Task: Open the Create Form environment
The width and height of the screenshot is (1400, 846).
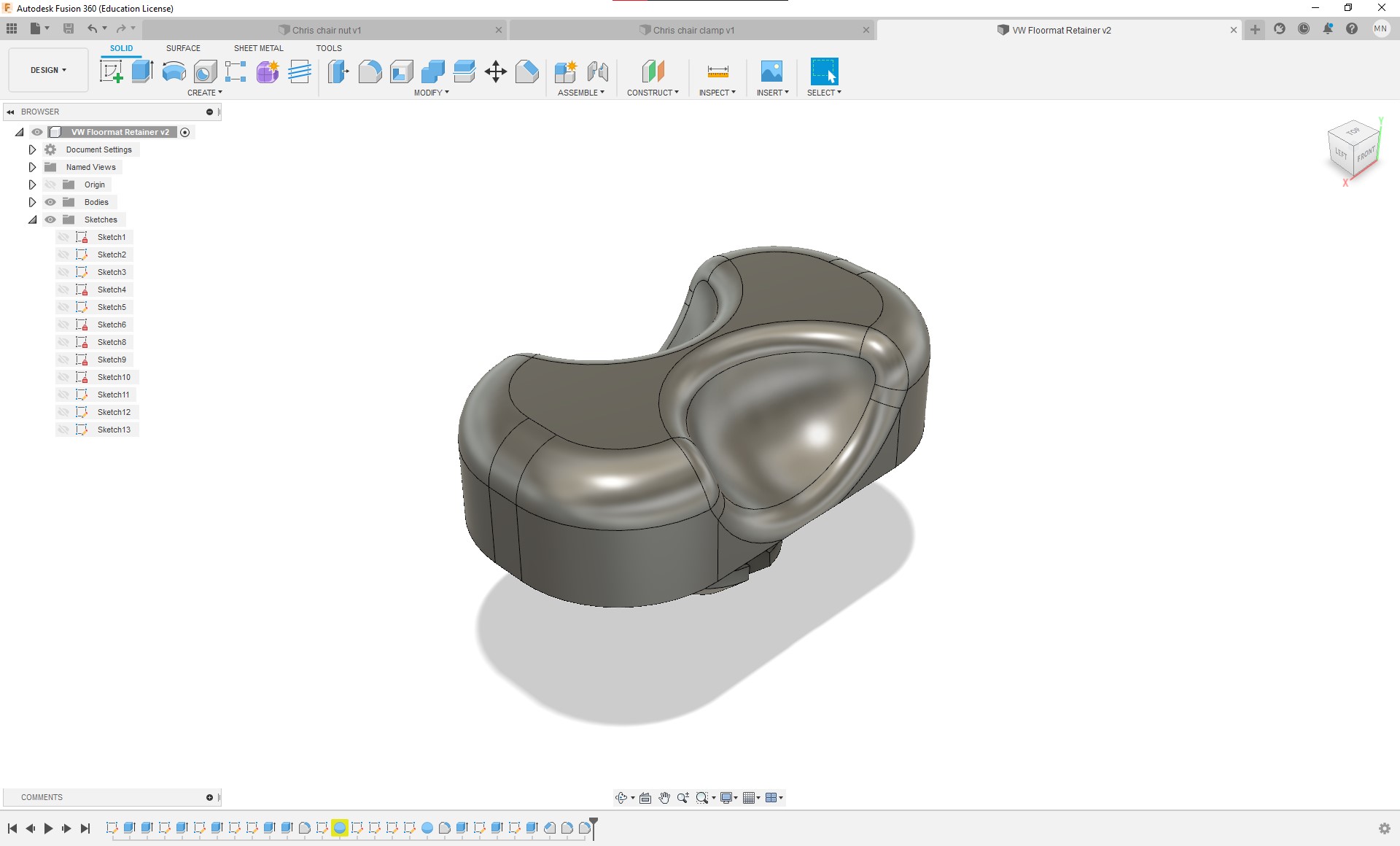Action: tap(267, 71)
